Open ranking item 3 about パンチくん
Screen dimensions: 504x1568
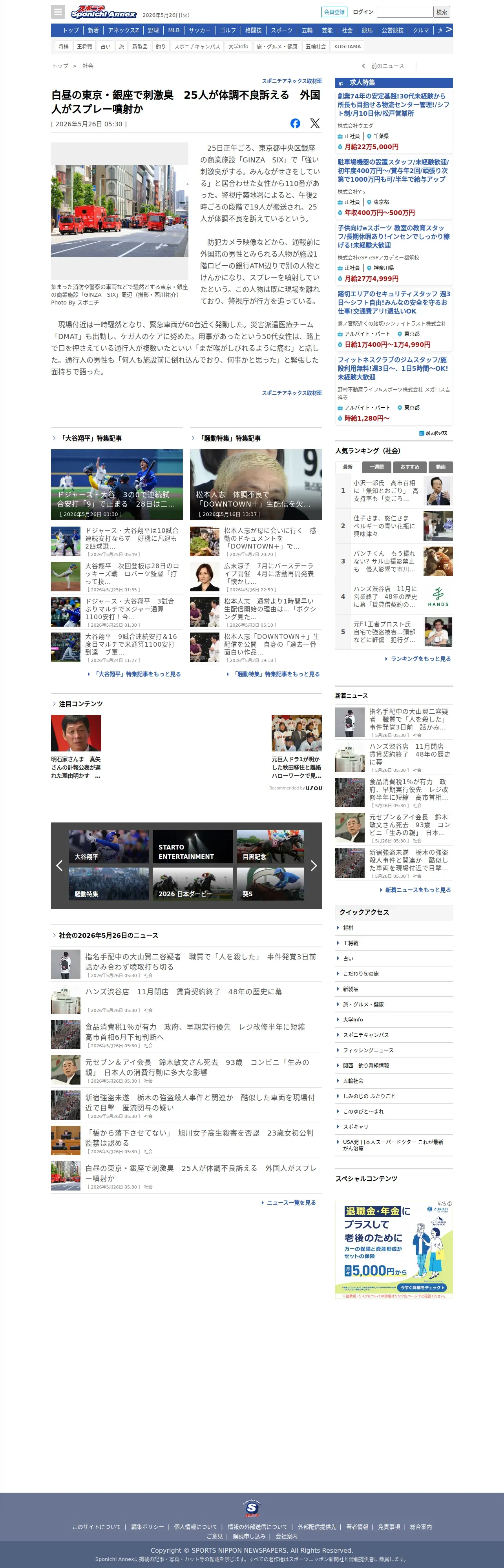point(394,561)
